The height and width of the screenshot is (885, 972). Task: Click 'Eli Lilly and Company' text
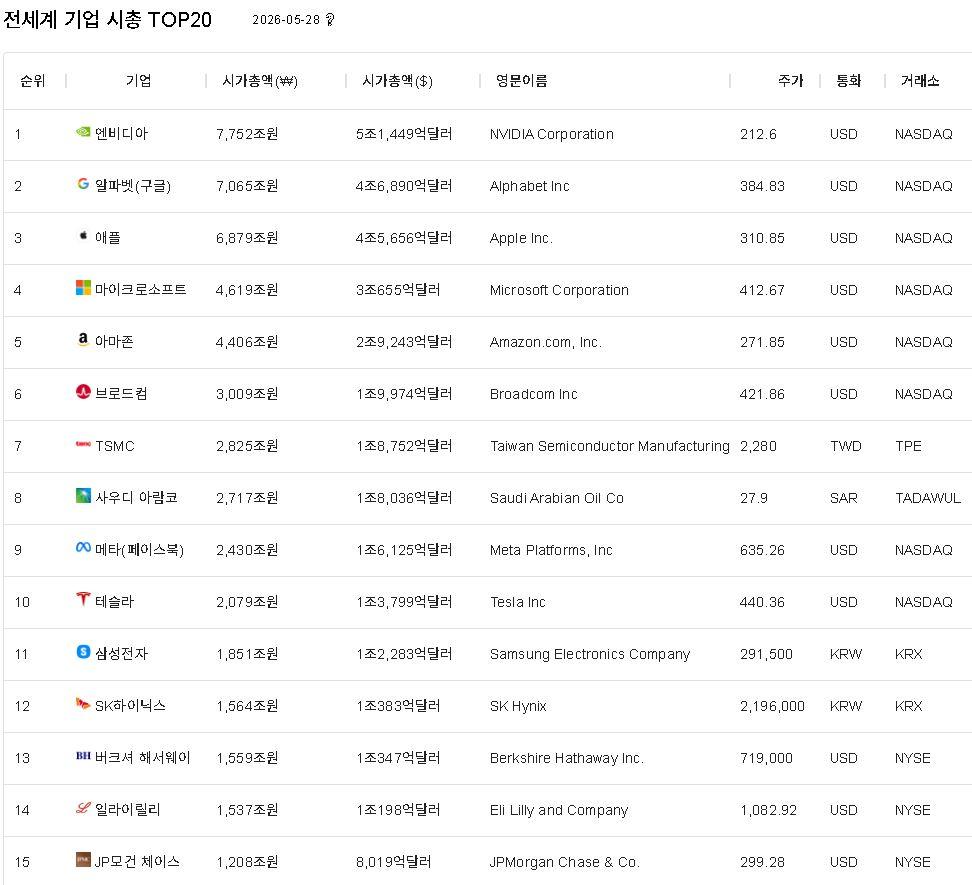point(559,810)
